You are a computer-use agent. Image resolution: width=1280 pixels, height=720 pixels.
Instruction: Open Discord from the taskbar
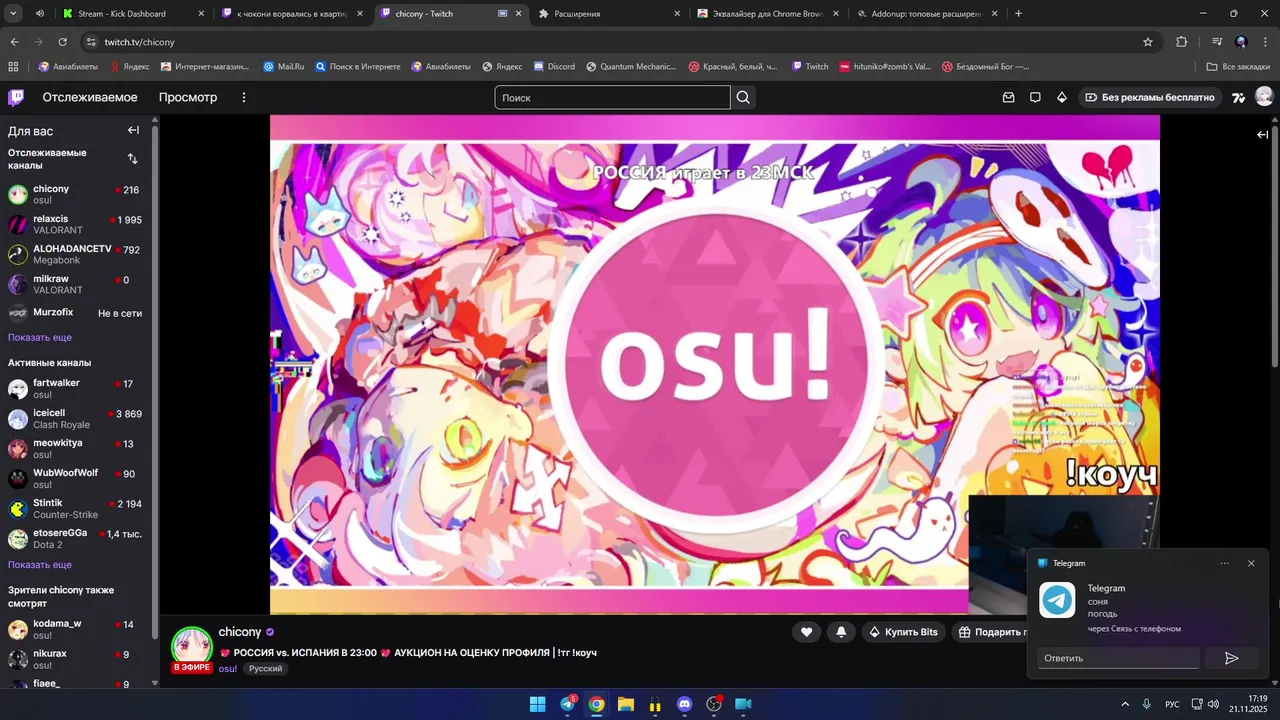coord(684,704)
